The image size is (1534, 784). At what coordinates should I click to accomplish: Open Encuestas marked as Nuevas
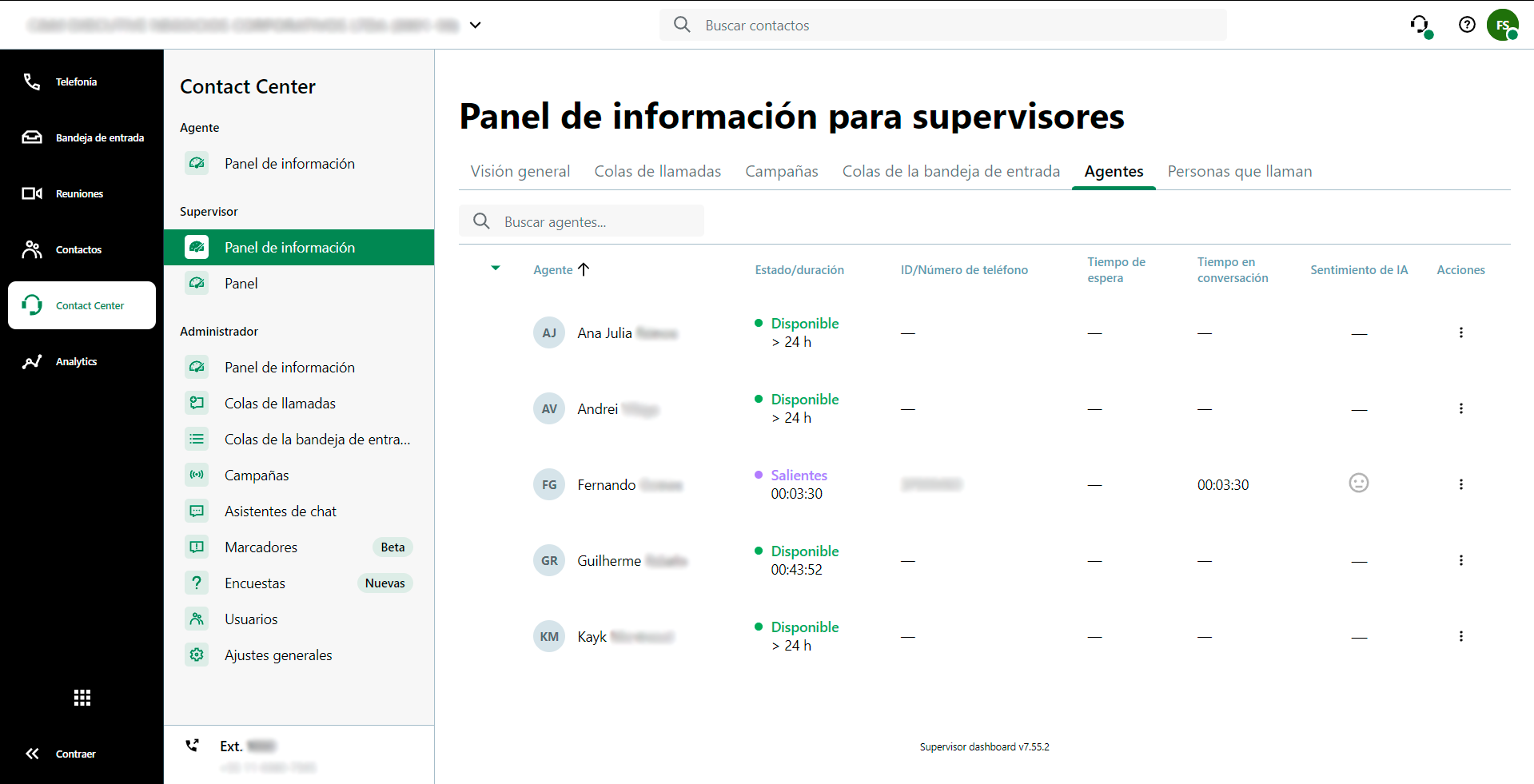[x=254, y=583]
